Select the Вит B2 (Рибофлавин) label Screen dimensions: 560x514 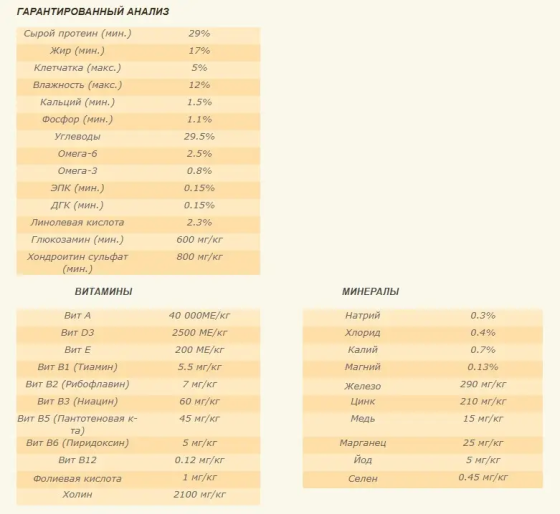78,384
